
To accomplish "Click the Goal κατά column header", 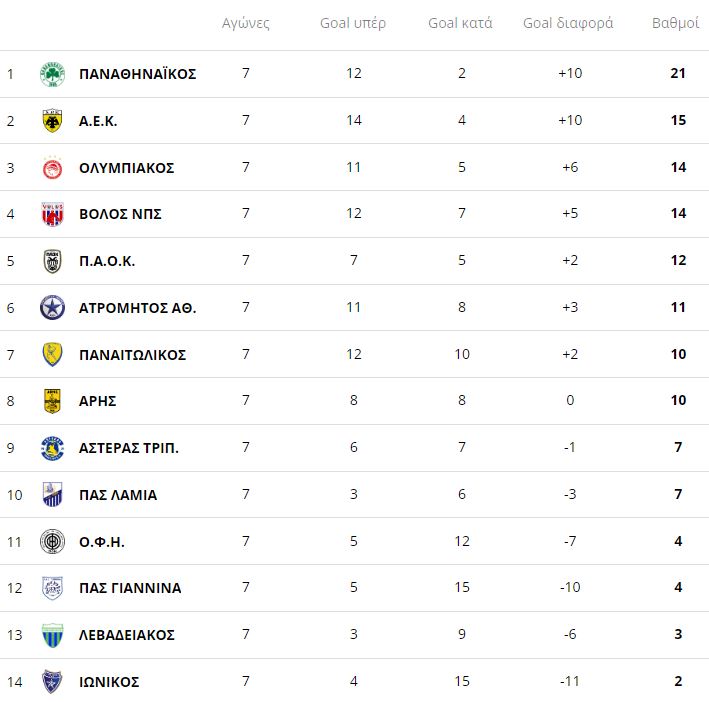I will pos(460,23).
